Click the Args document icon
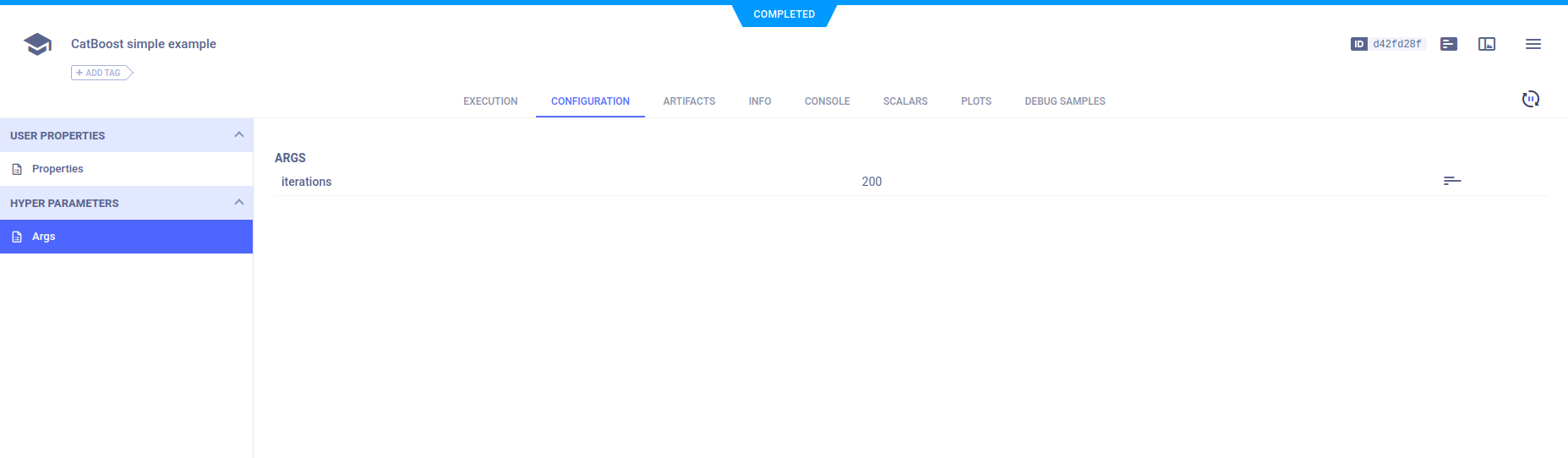Screen dimensions: 1568x458 pyautogui.click(x=17, y=237)
